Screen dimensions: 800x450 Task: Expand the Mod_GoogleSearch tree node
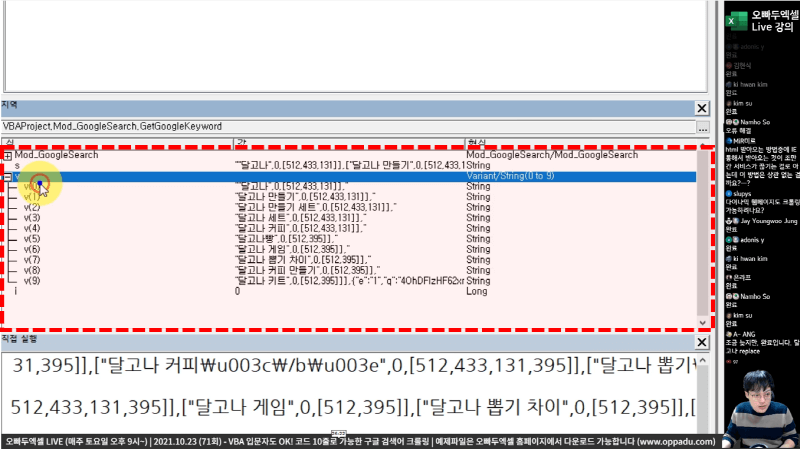coord(8,155)
